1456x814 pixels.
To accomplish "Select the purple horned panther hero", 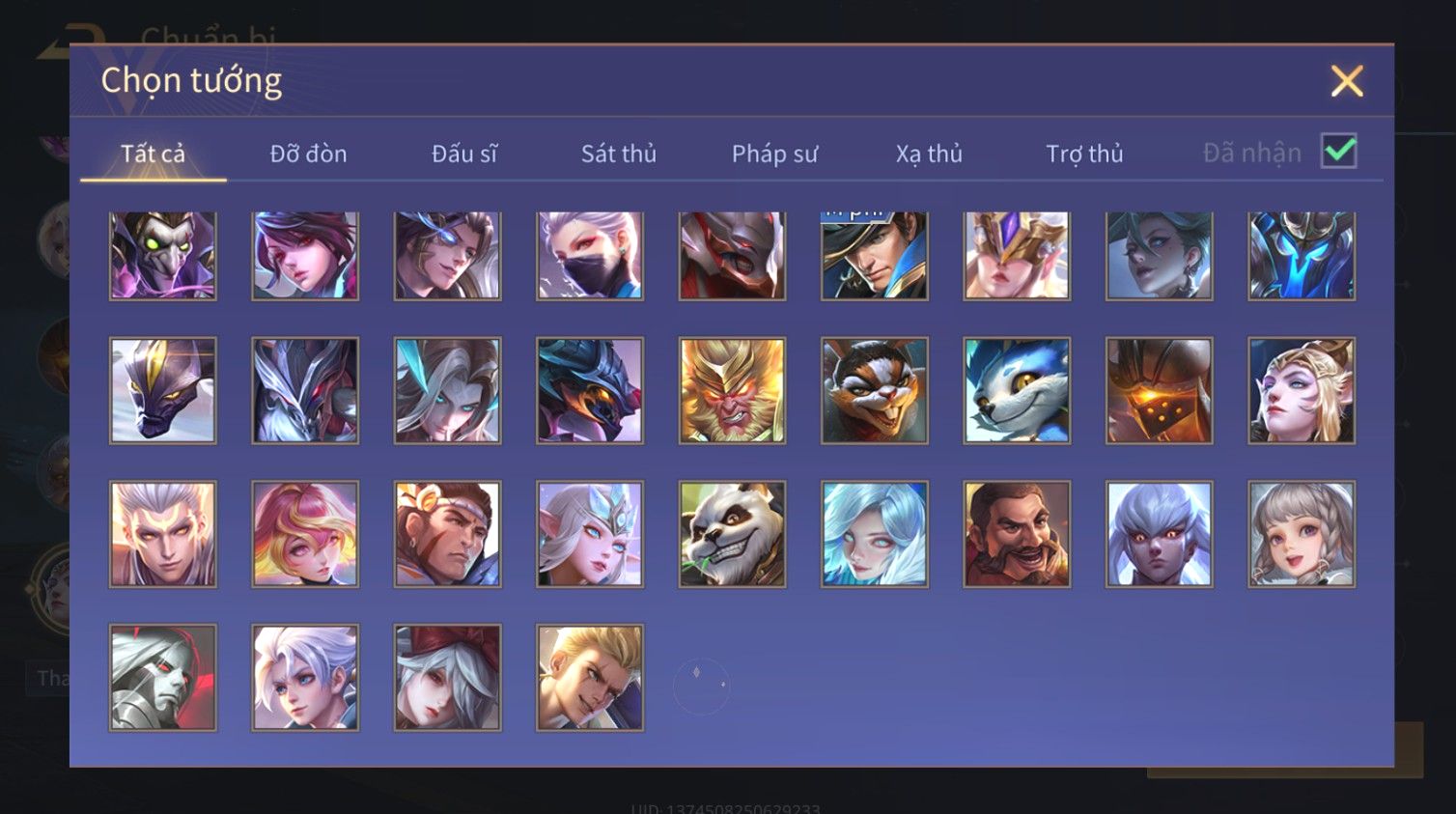I will point(162,390).
